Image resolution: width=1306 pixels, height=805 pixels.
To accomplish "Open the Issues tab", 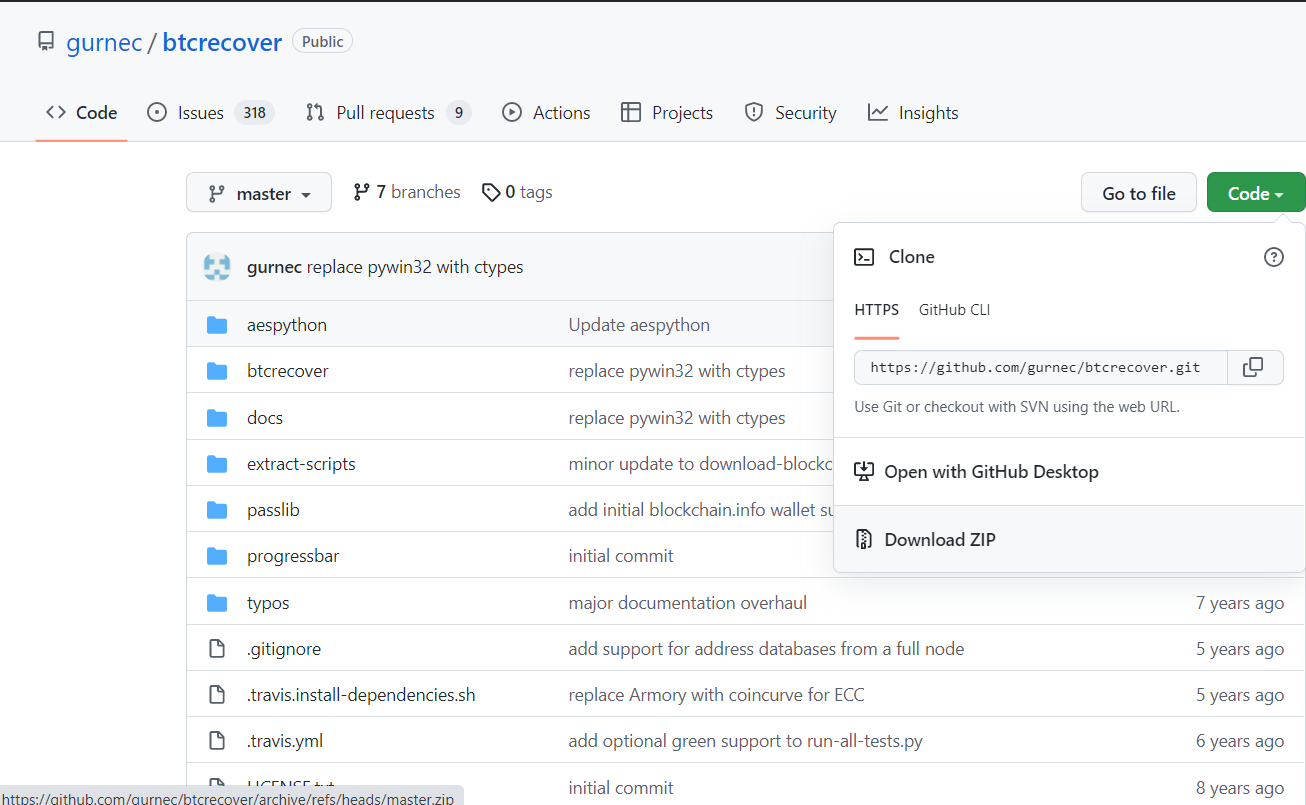I will pos(210,113).
